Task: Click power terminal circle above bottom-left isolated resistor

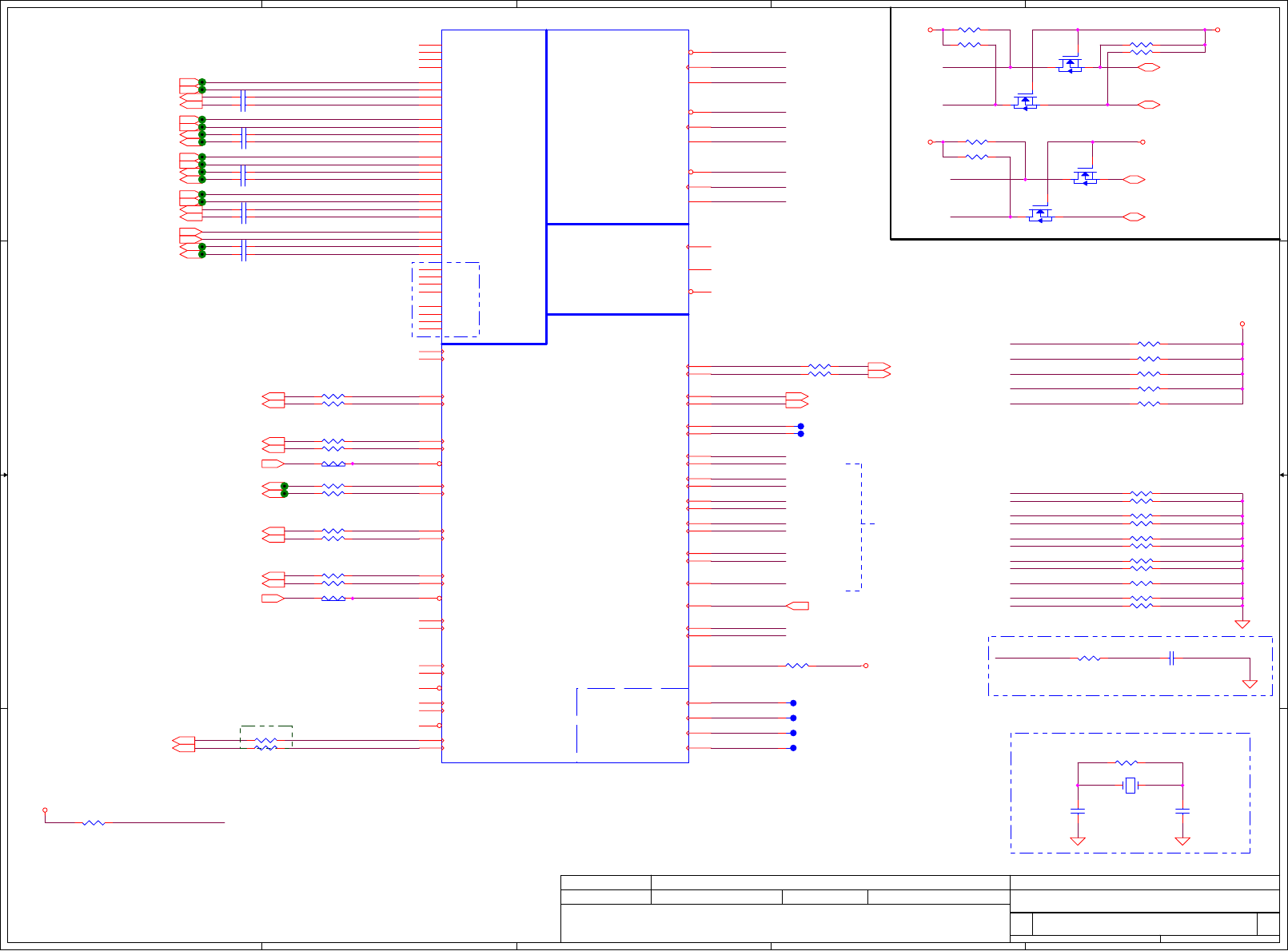Action: [45, 810]
